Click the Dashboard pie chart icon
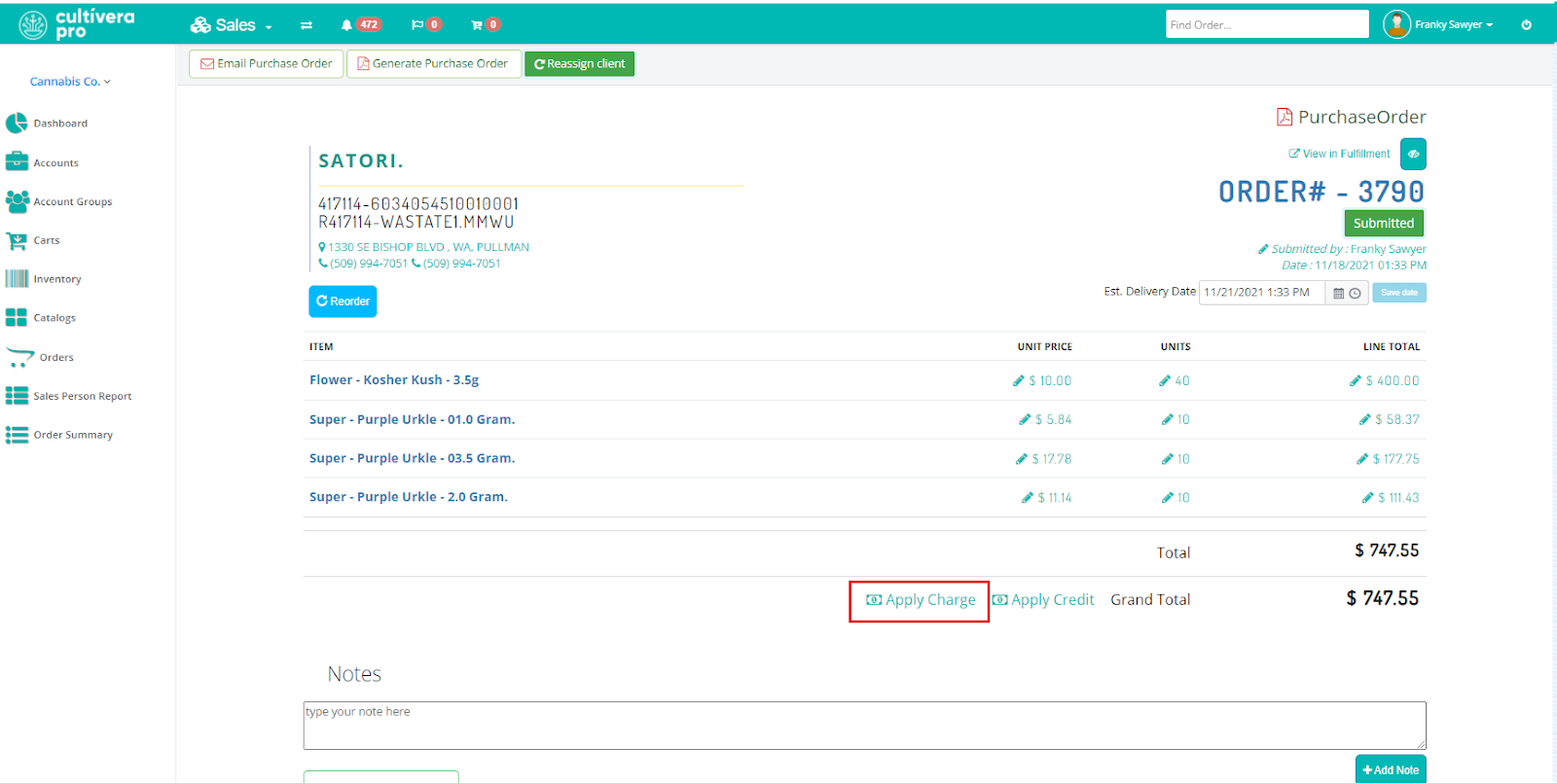The height and width of the screenshot is (784, 1557). point(17,124)
